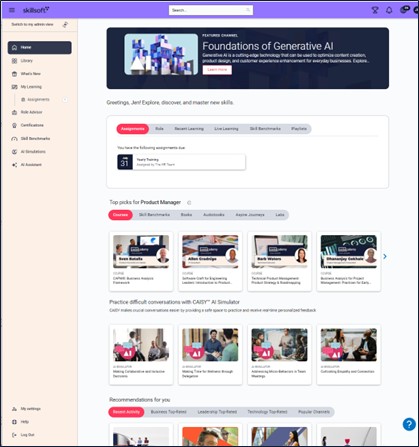Click the My Learning icon in sidebar
The width and height of the screenshot is (419, 447).
14,87
